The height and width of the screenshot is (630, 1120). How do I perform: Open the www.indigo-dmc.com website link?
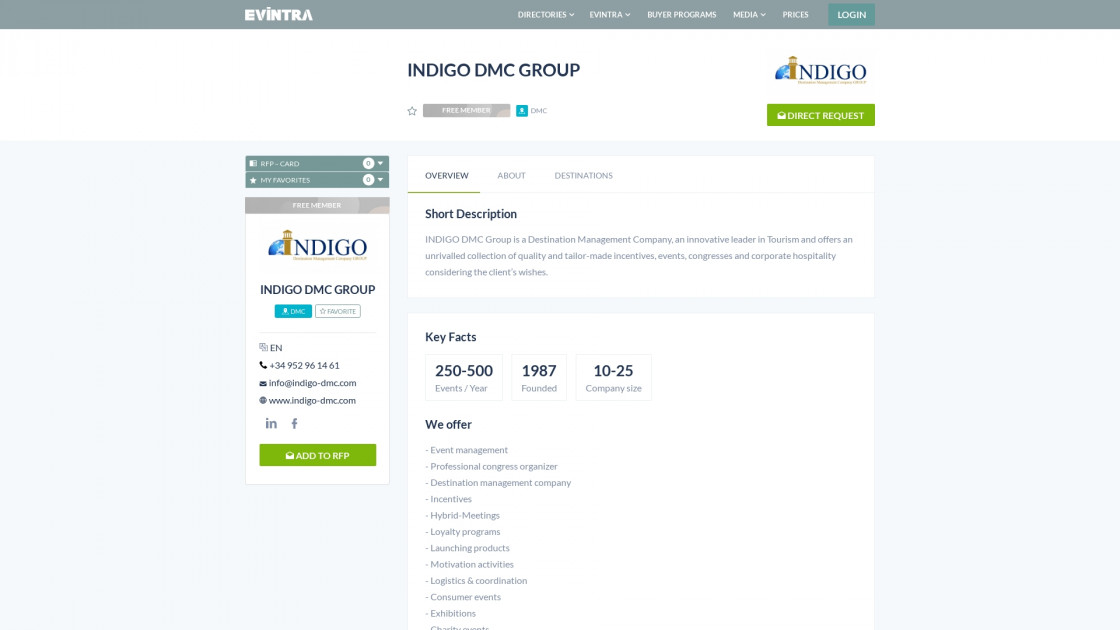[x=311, y=400]
